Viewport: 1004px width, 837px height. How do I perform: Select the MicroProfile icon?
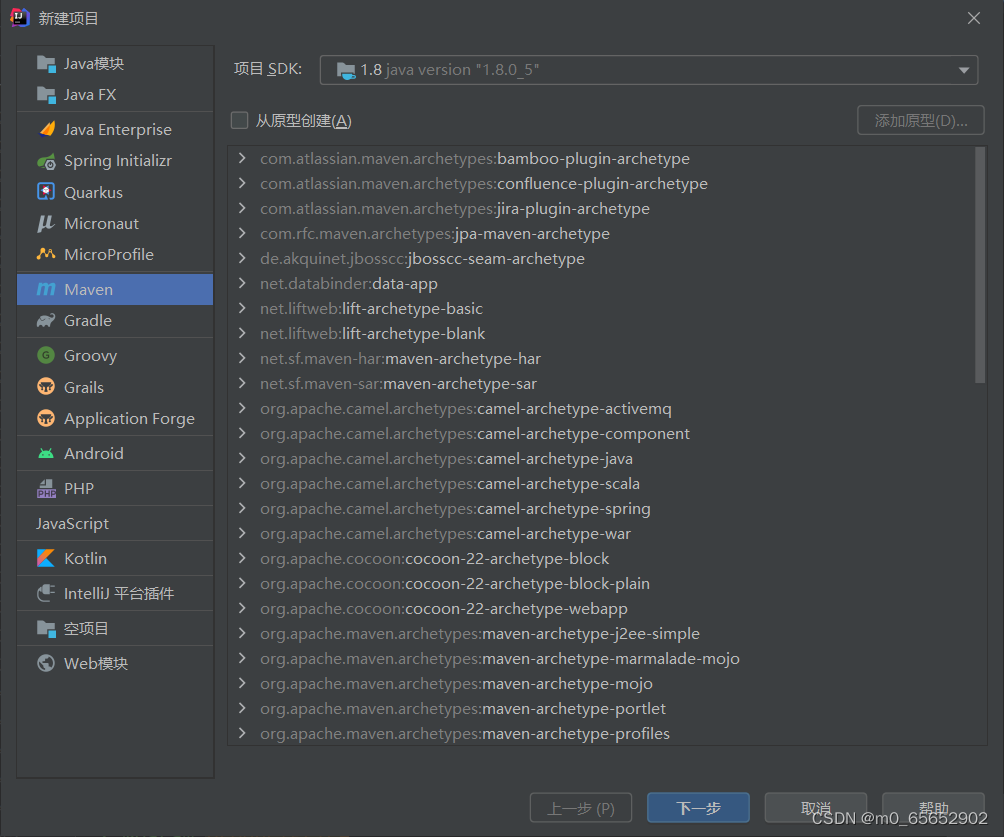click(46, 254)
